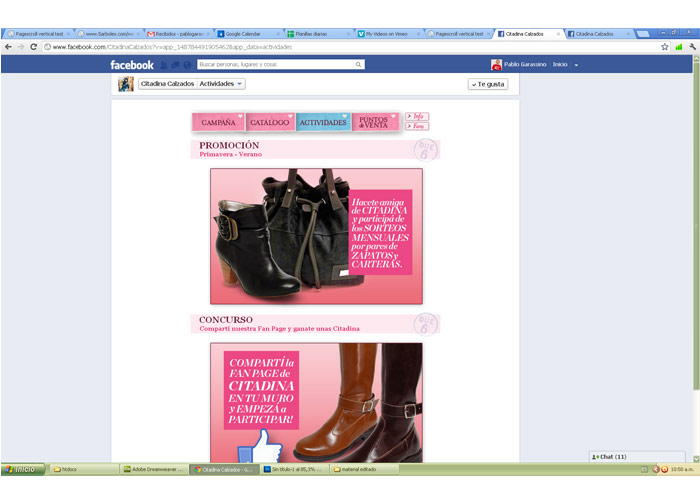The height and width of the screenshot is (500, 700).
Task: Open the account dropdown arrow
Action: tap(576, 65)
